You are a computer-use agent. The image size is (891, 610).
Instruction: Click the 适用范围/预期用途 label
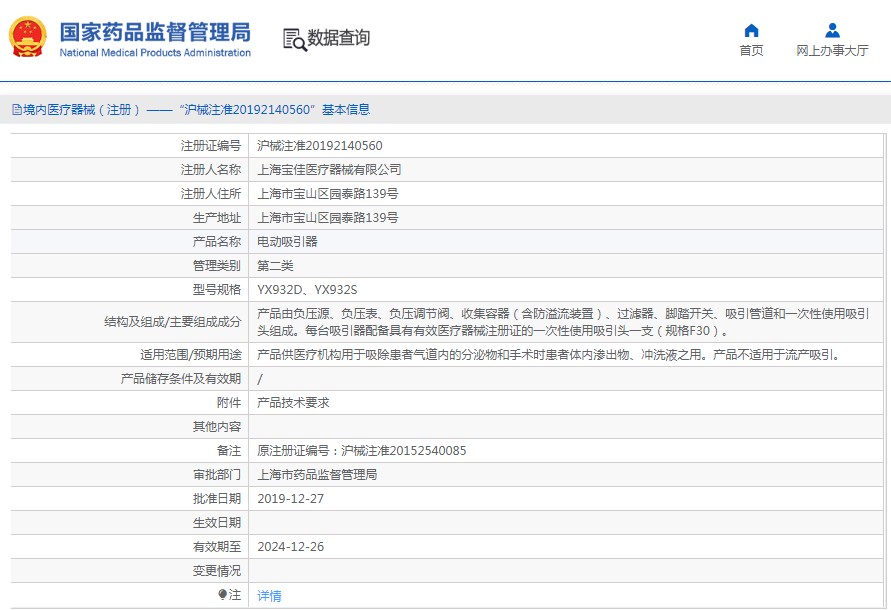tap(190, 355)
